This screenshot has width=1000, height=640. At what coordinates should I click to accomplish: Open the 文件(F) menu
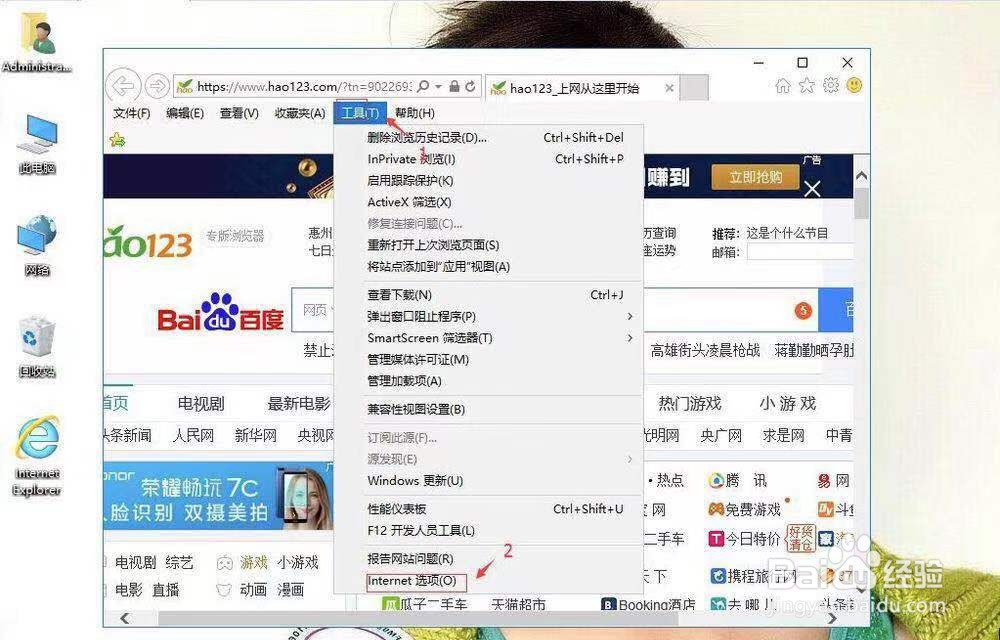click(x=131, y=113)
